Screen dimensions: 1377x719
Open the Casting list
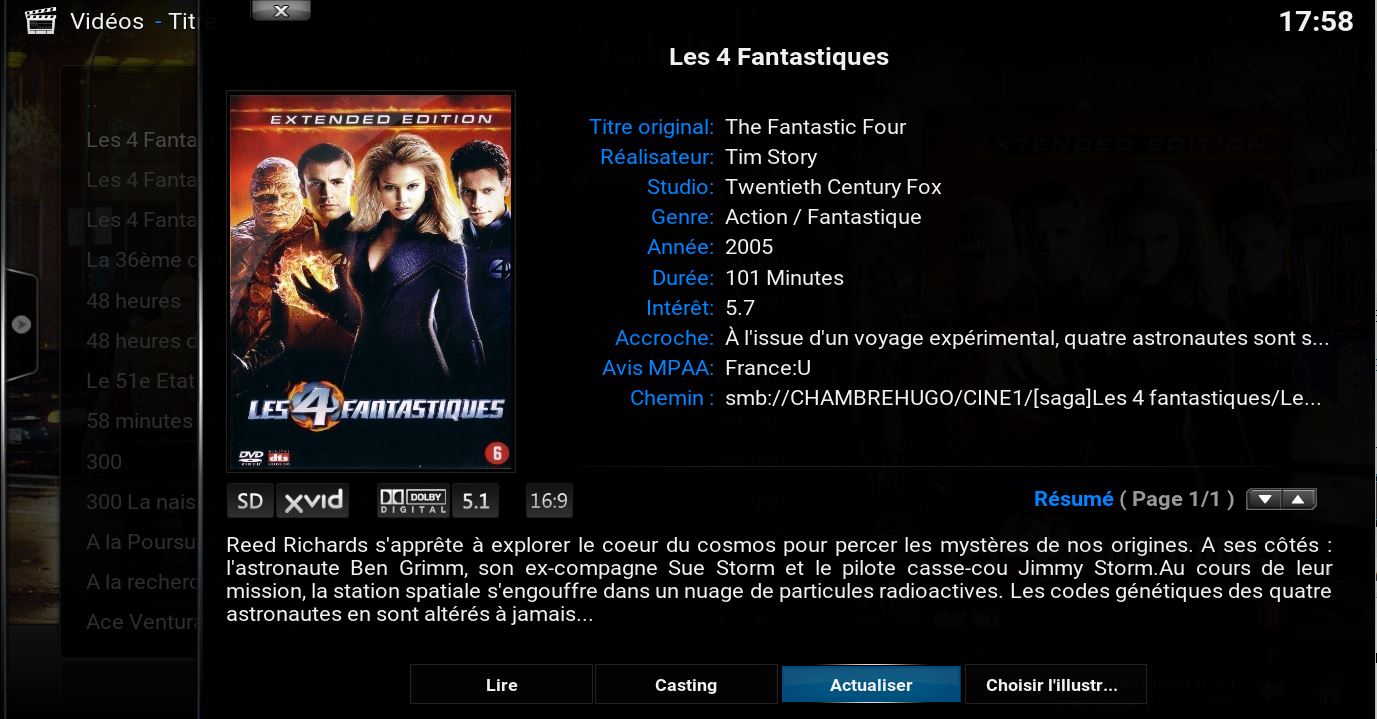686,685
